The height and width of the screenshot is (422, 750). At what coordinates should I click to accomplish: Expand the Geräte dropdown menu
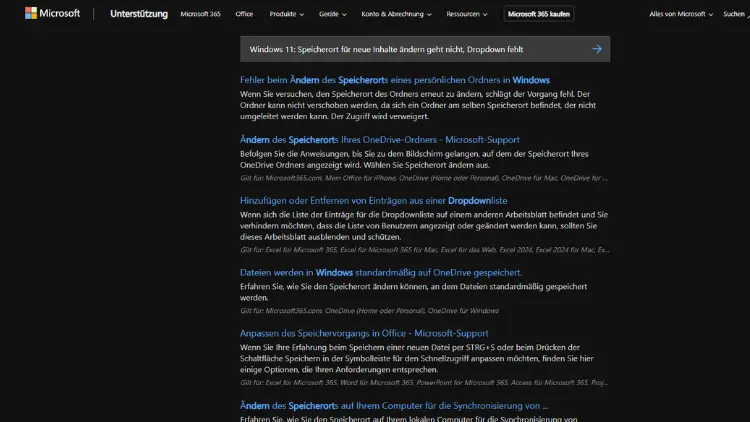click(332, 14)
